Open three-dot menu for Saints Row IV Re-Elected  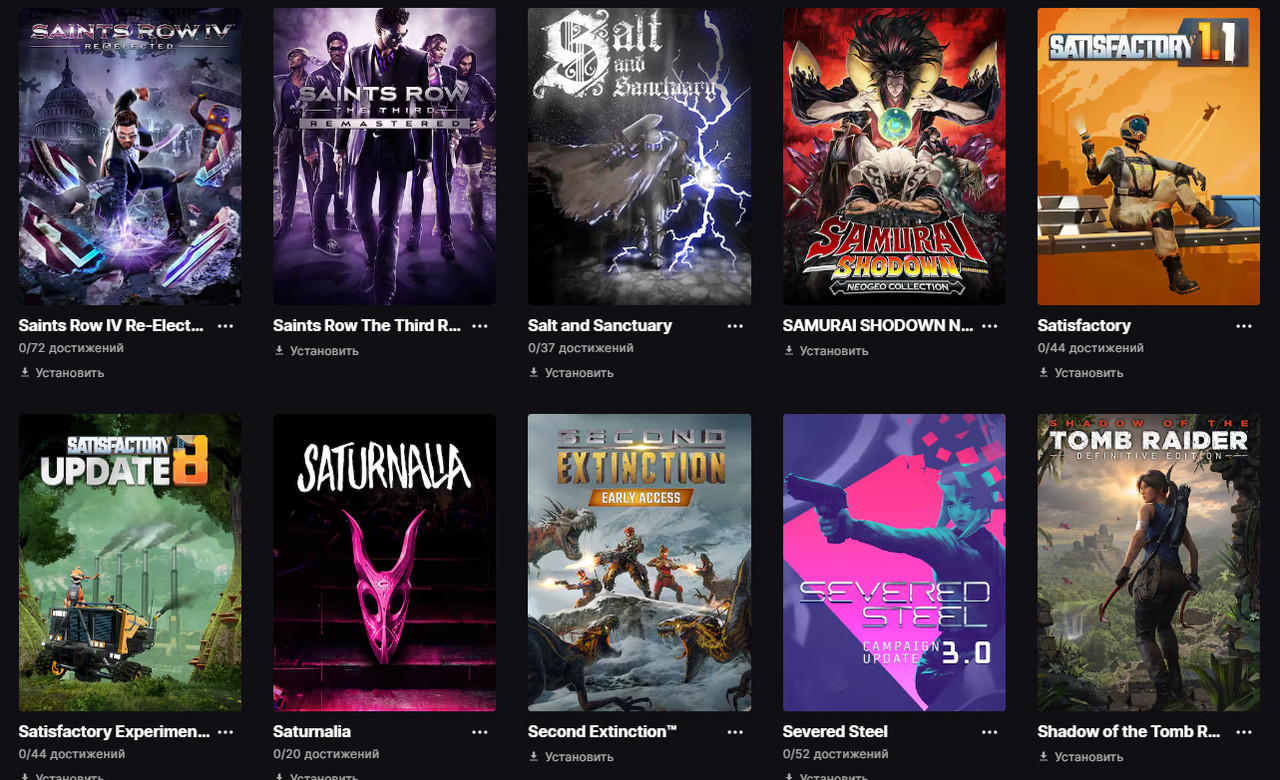tap(226, 326)
